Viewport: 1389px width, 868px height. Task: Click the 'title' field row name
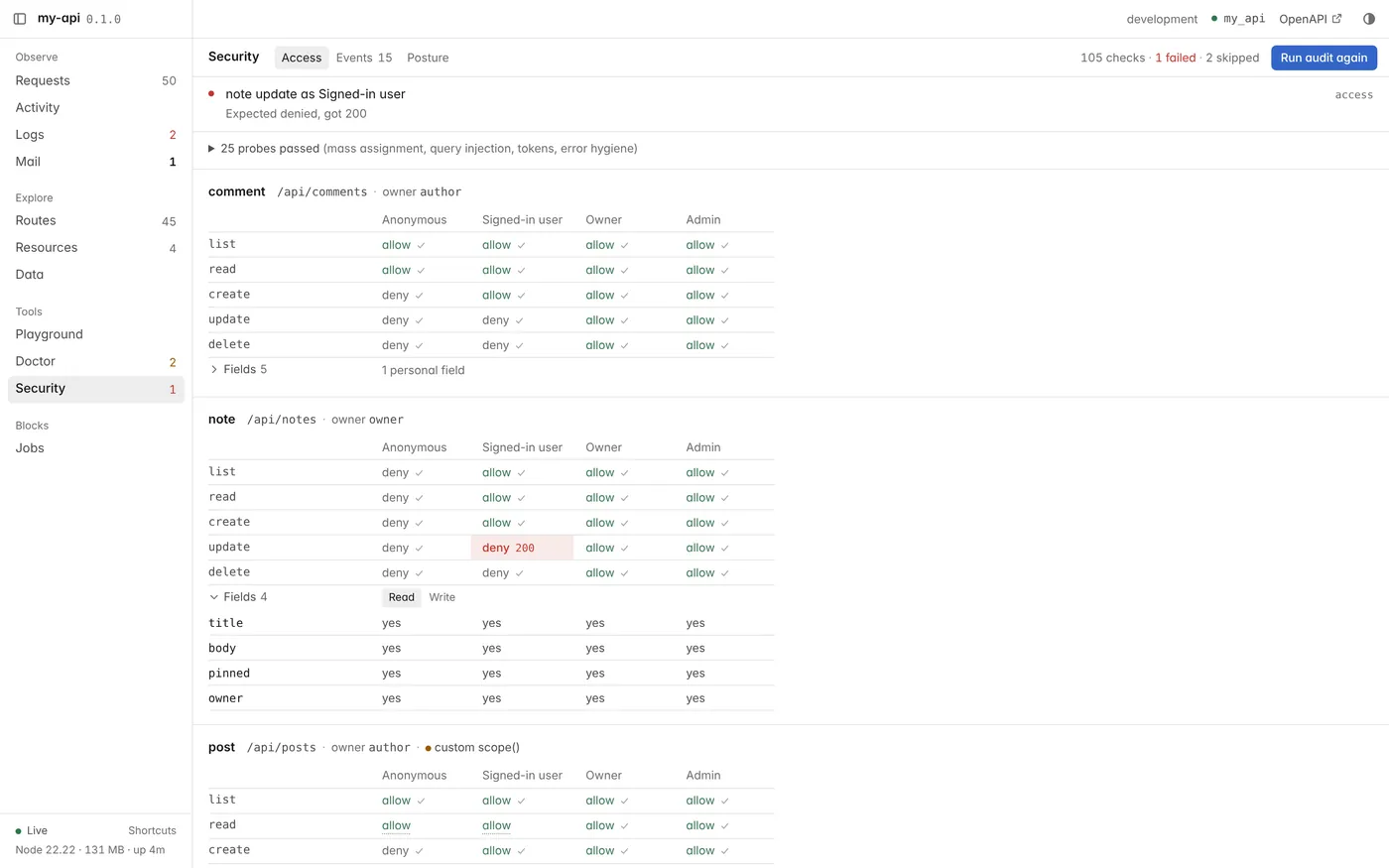225,623
